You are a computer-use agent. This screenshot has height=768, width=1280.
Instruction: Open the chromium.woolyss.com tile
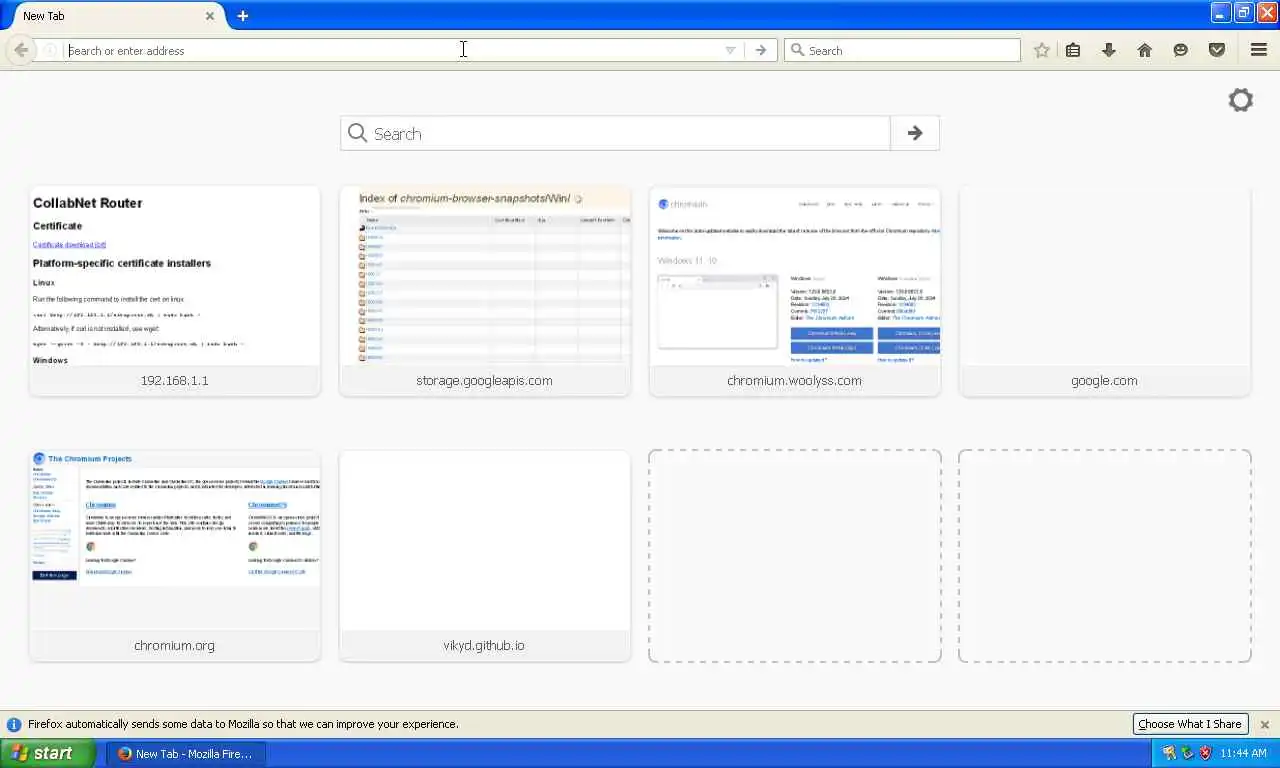tap(795, 291)
